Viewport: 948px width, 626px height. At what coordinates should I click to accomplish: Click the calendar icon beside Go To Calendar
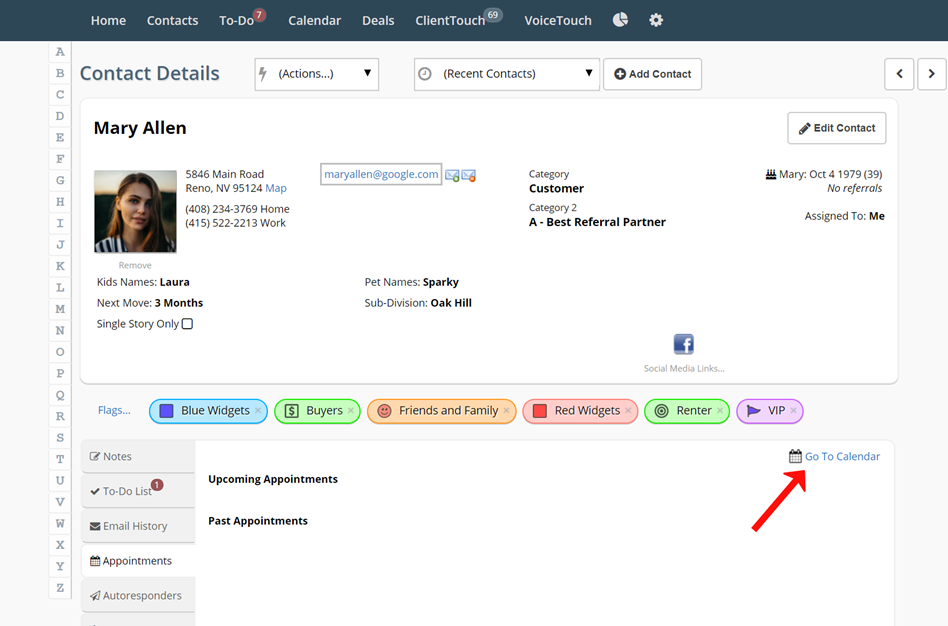[x=795, y=456]
